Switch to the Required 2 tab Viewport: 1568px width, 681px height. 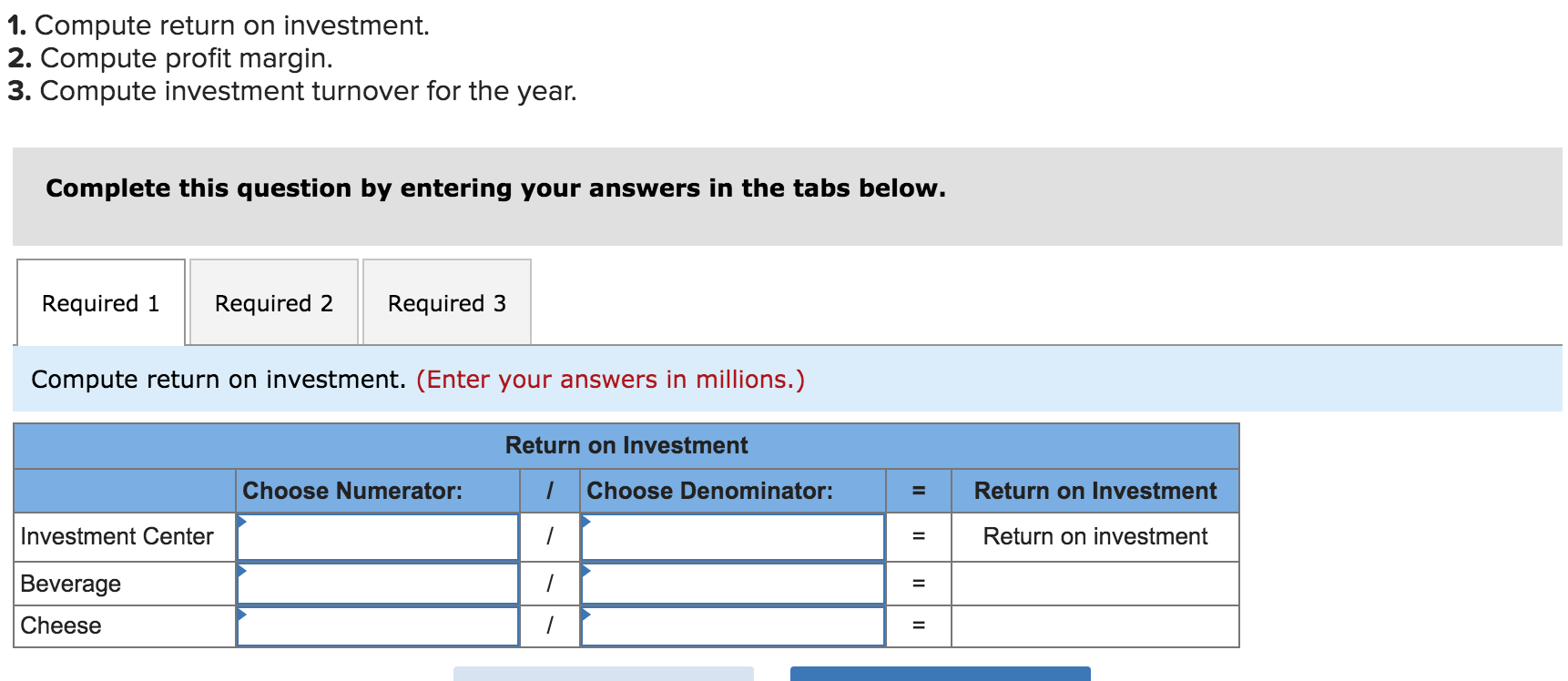click(273, 302)
